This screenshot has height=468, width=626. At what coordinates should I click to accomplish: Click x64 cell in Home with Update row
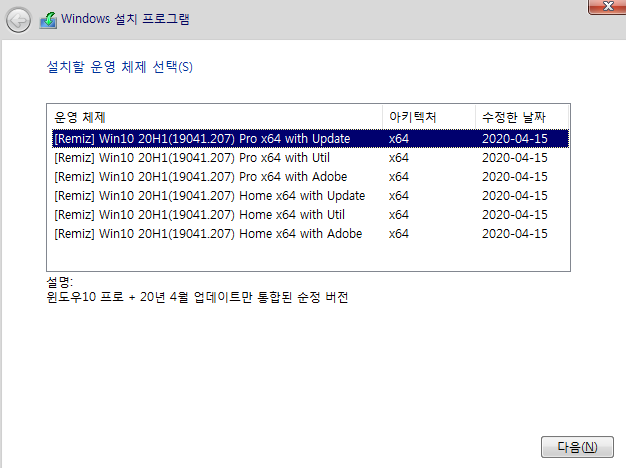[399, 196]
